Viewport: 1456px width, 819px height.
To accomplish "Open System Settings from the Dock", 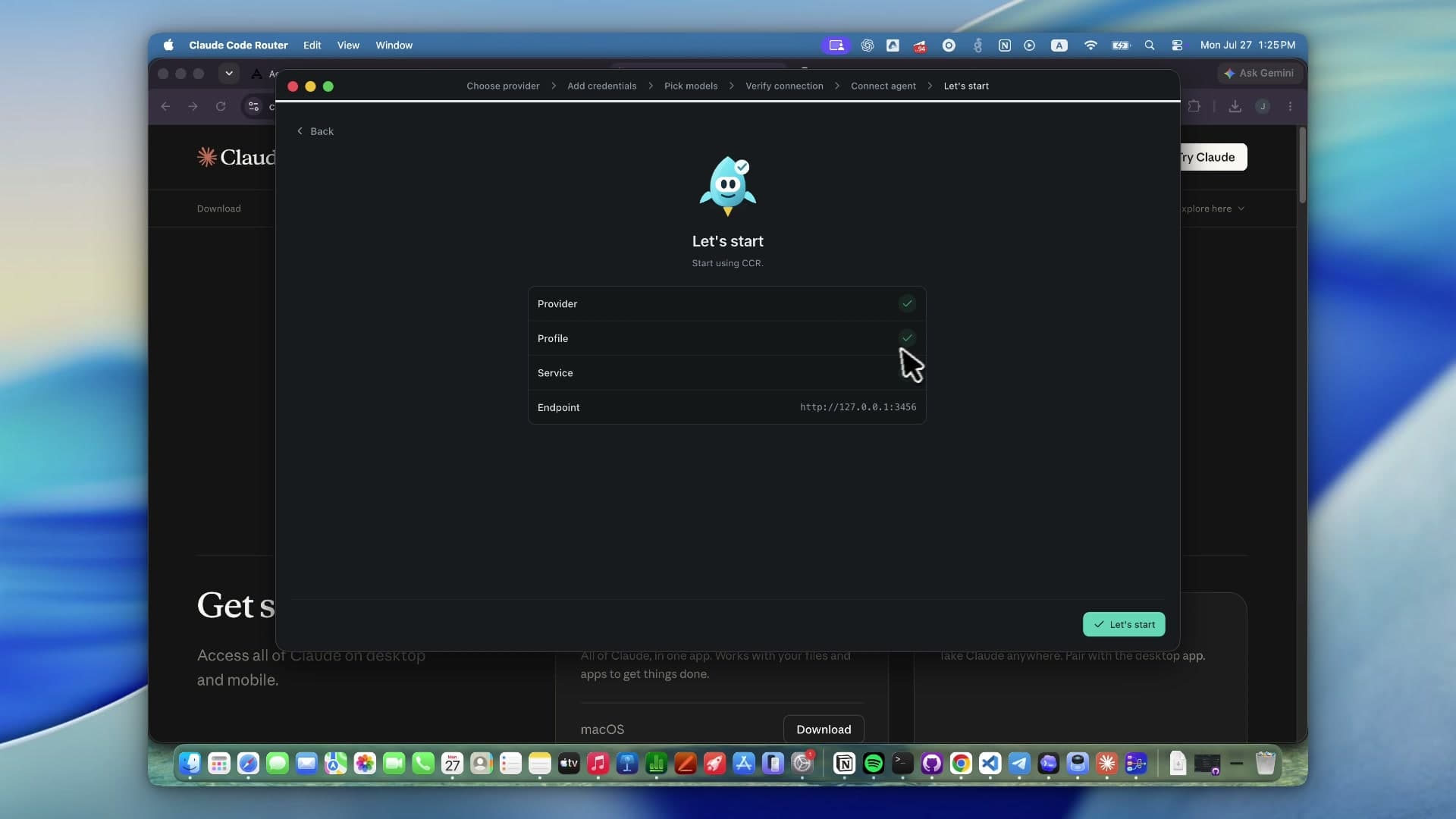I will tap(802, 763).
